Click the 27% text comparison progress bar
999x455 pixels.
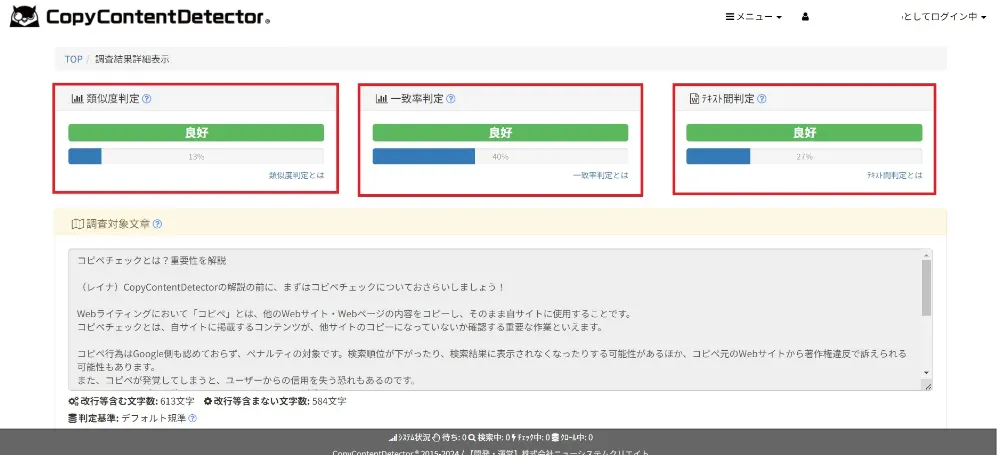coord(804,156)
